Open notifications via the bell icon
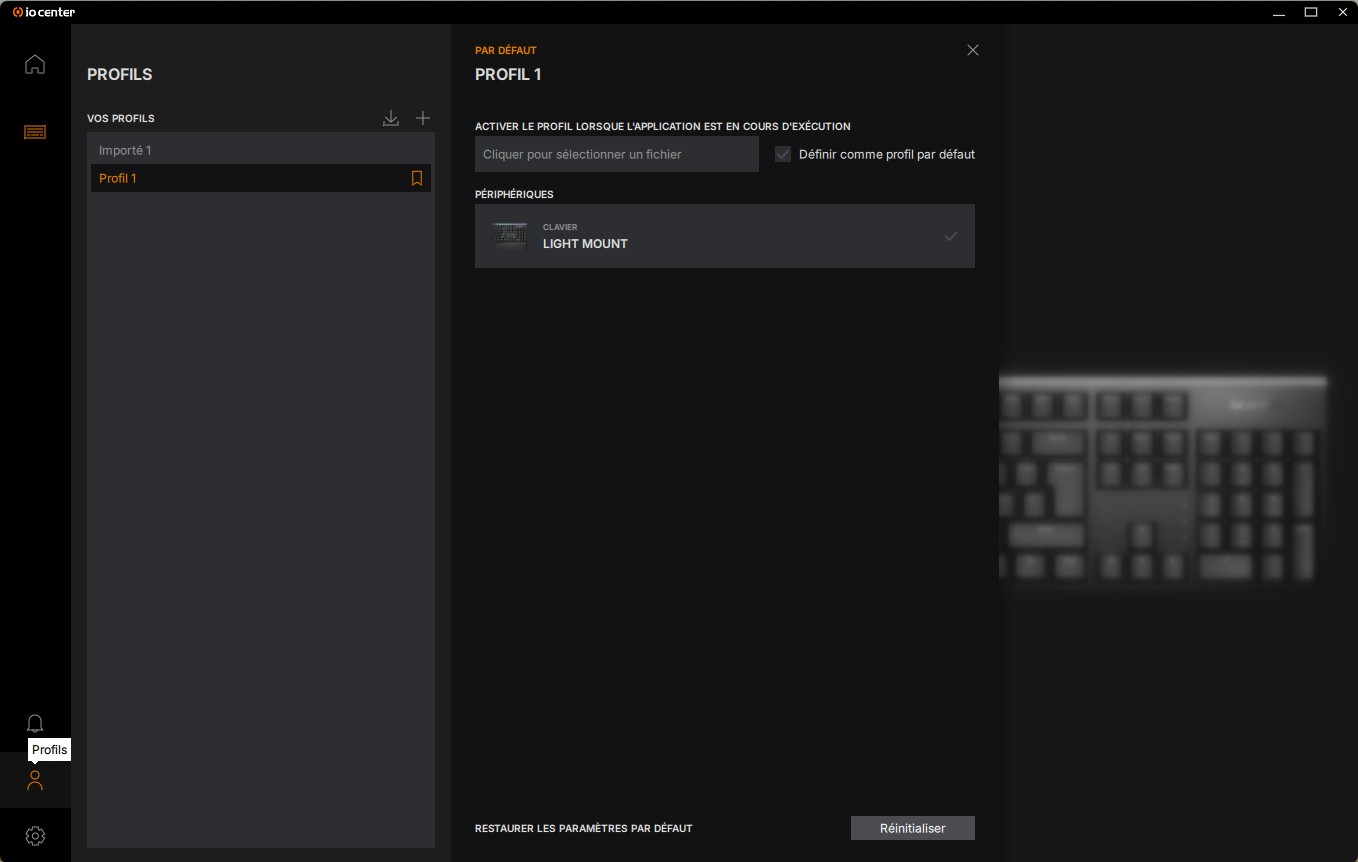This screenshot has height=862, width=1358. tap(35, 723)
